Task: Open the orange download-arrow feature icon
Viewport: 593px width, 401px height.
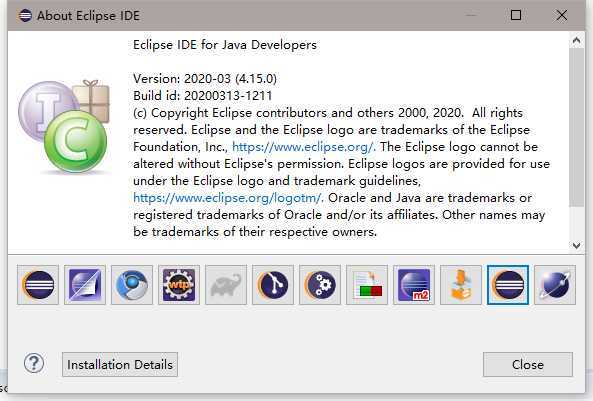Action: pos(461,285)
